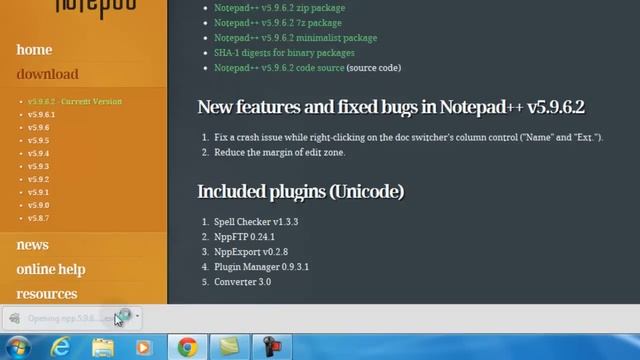The image size is (640, 360).
Task: Open Windows Explorer folder icon in taskbar
Action: tap(102, 347)
